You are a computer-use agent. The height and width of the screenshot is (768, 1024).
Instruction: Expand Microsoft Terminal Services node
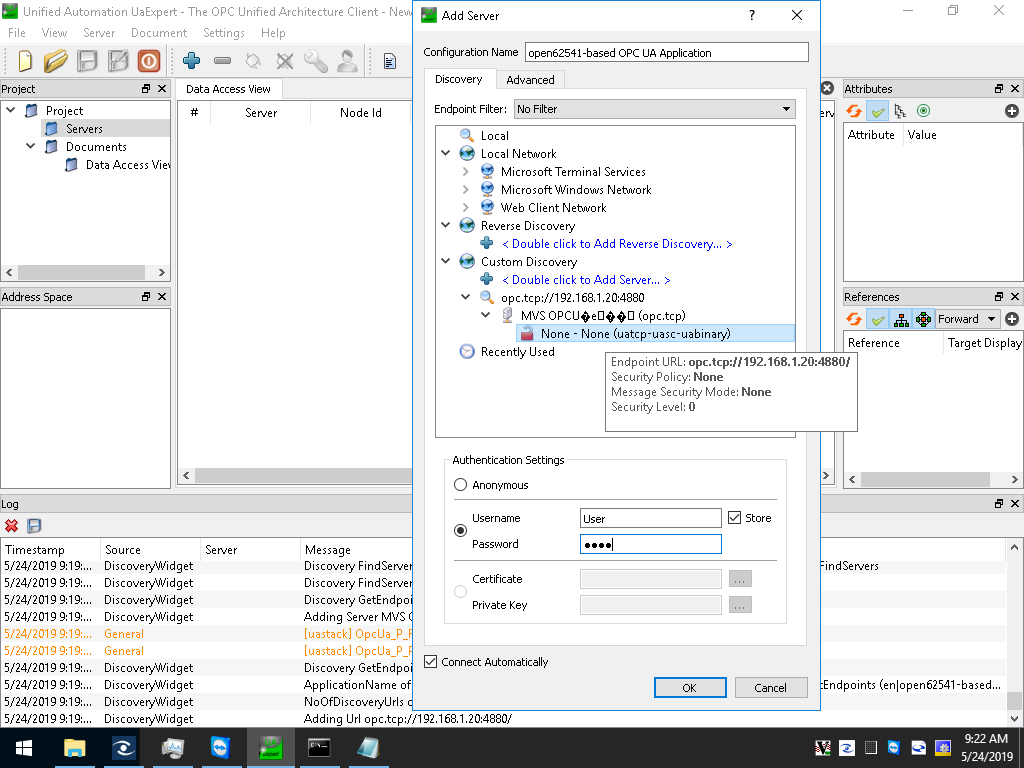(466, 172)
